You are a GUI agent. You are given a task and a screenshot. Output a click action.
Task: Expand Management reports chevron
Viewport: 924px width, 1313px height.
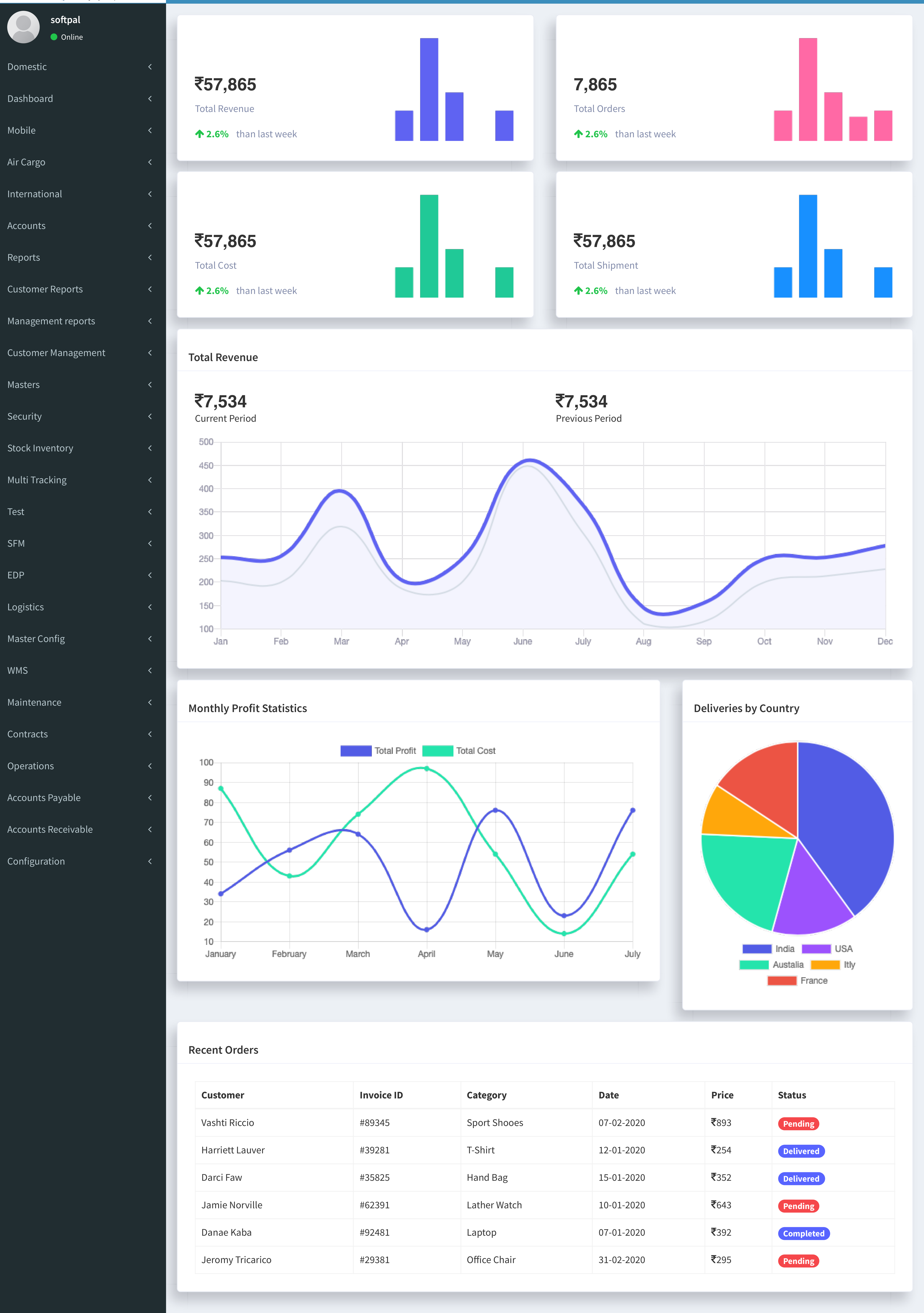[x=150, y=321]
